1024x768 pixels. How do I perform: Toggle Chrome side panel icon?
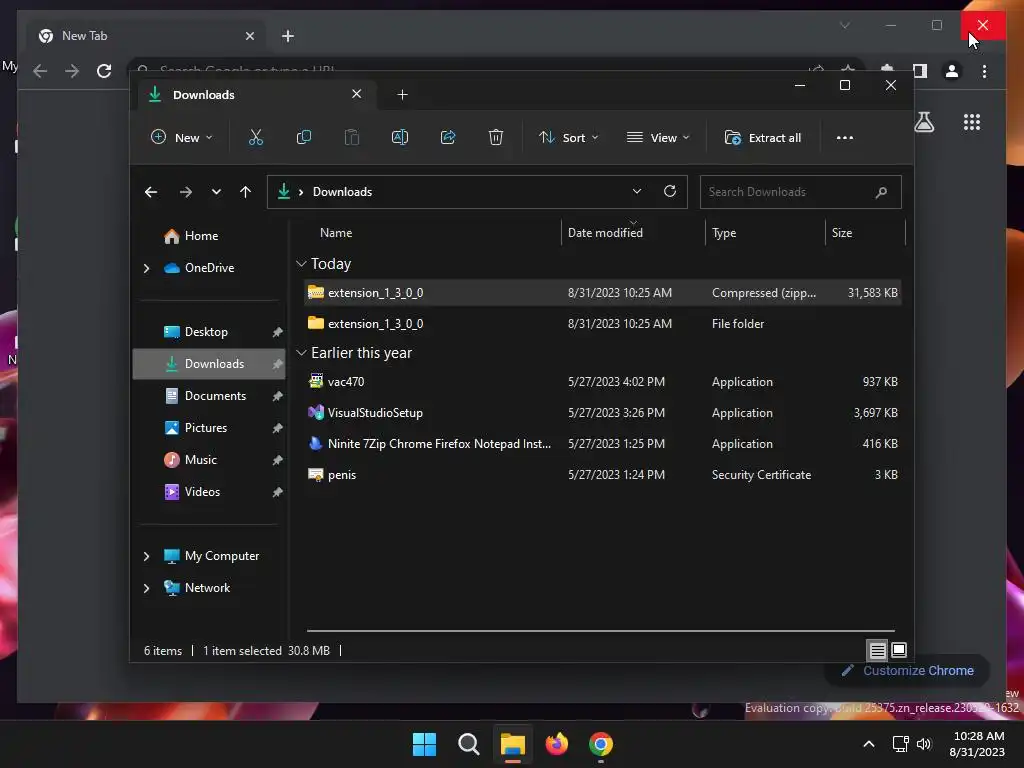(x=920, y=71)
